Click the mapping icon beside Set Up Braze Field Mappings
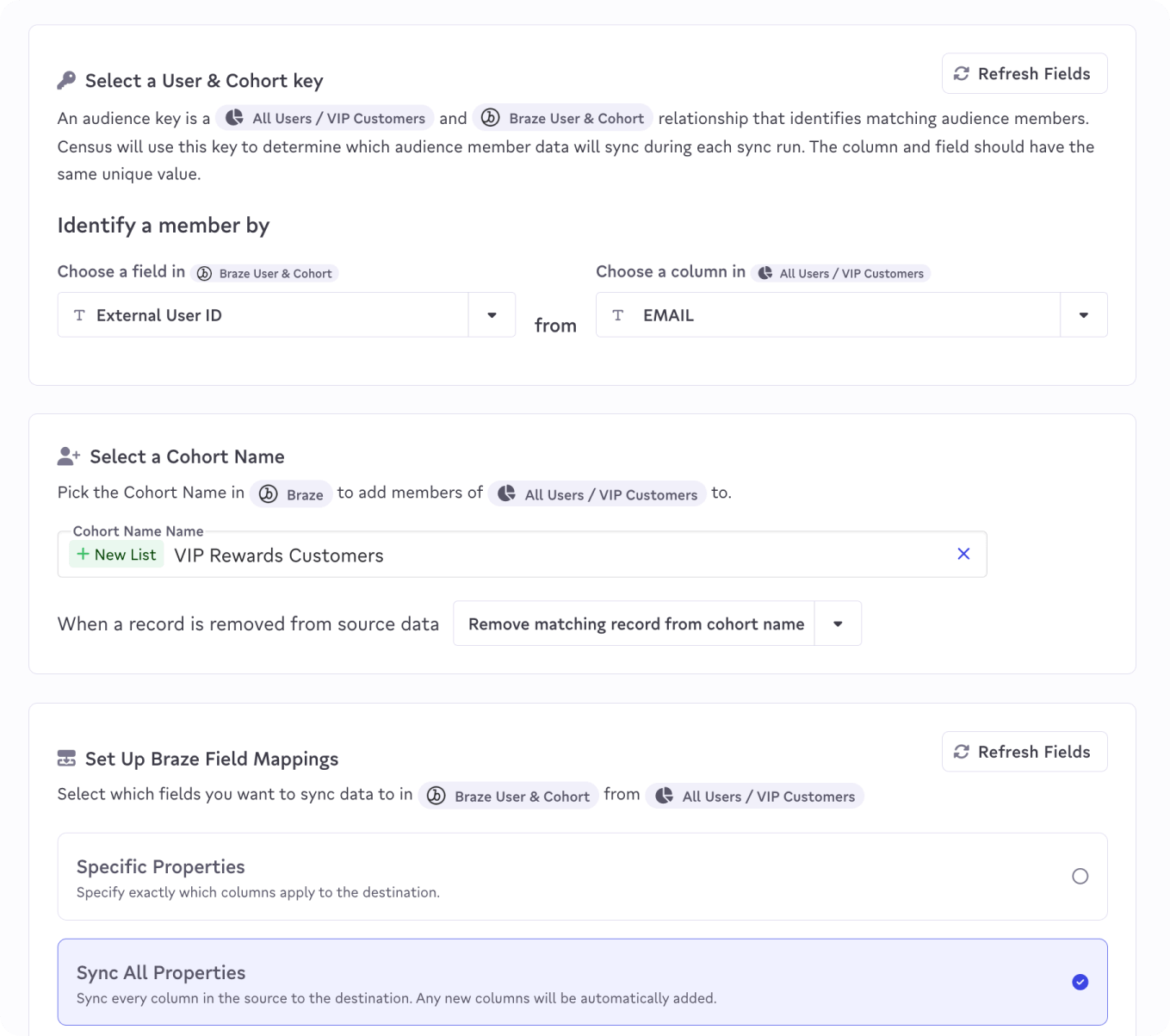This screenshot has height=1036, width=1170. pos(66,759)
